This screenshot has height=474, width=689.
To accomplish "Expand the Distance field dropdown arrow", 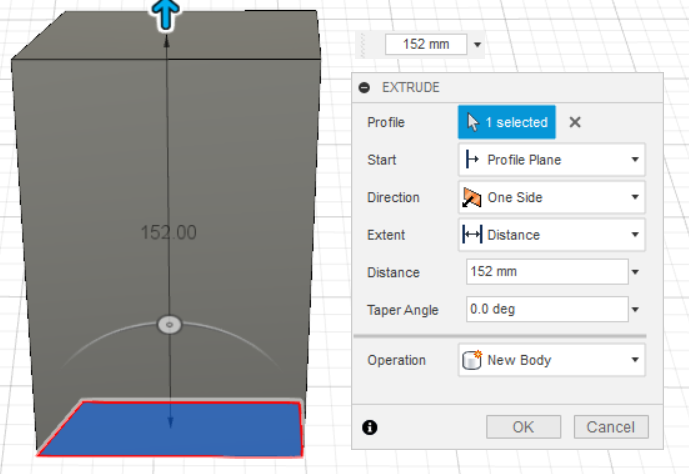I will (x=635, y=272).
